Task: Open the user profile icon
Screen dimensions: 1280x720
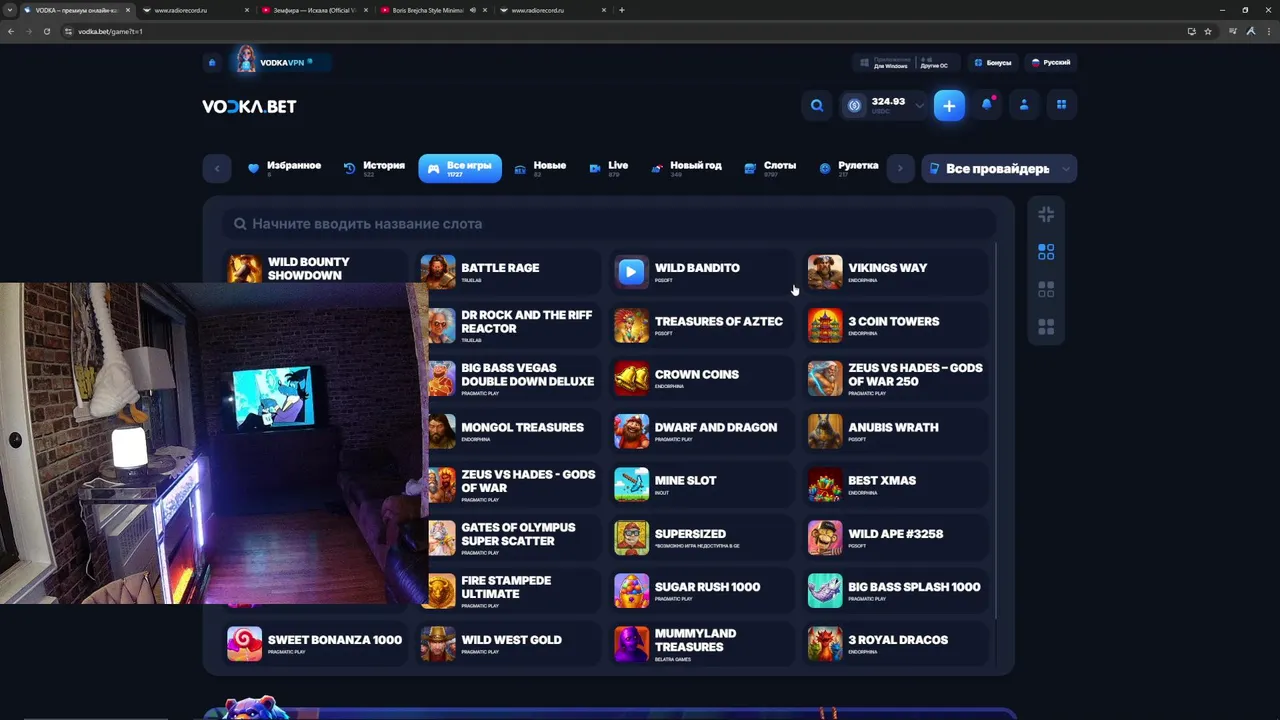Action: coord(1024,105)
